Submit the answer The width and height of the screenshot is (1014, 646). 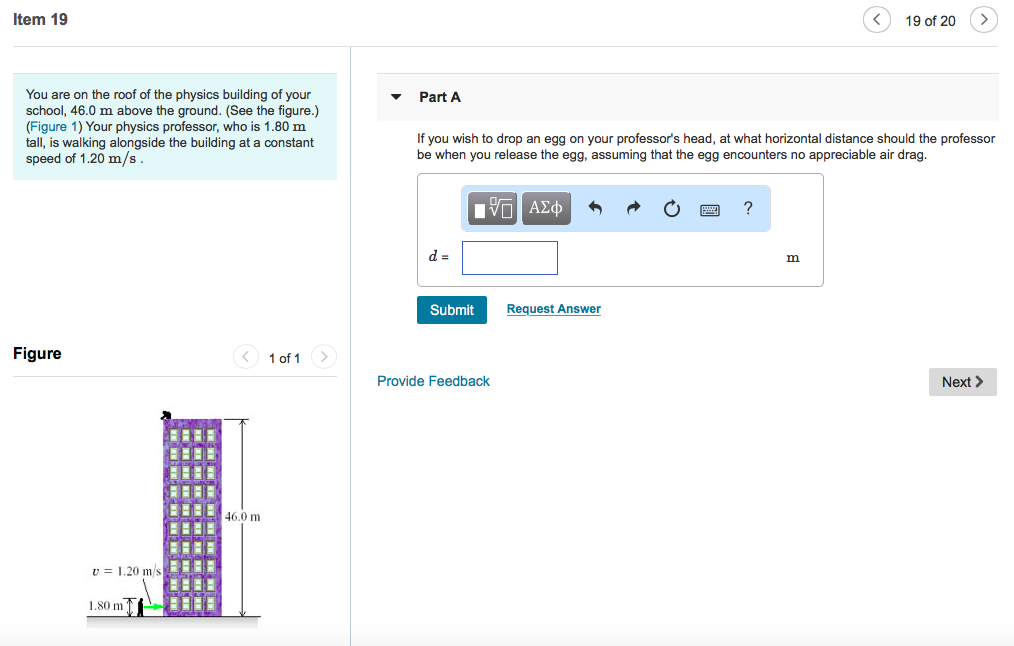[x=452, y=310]
